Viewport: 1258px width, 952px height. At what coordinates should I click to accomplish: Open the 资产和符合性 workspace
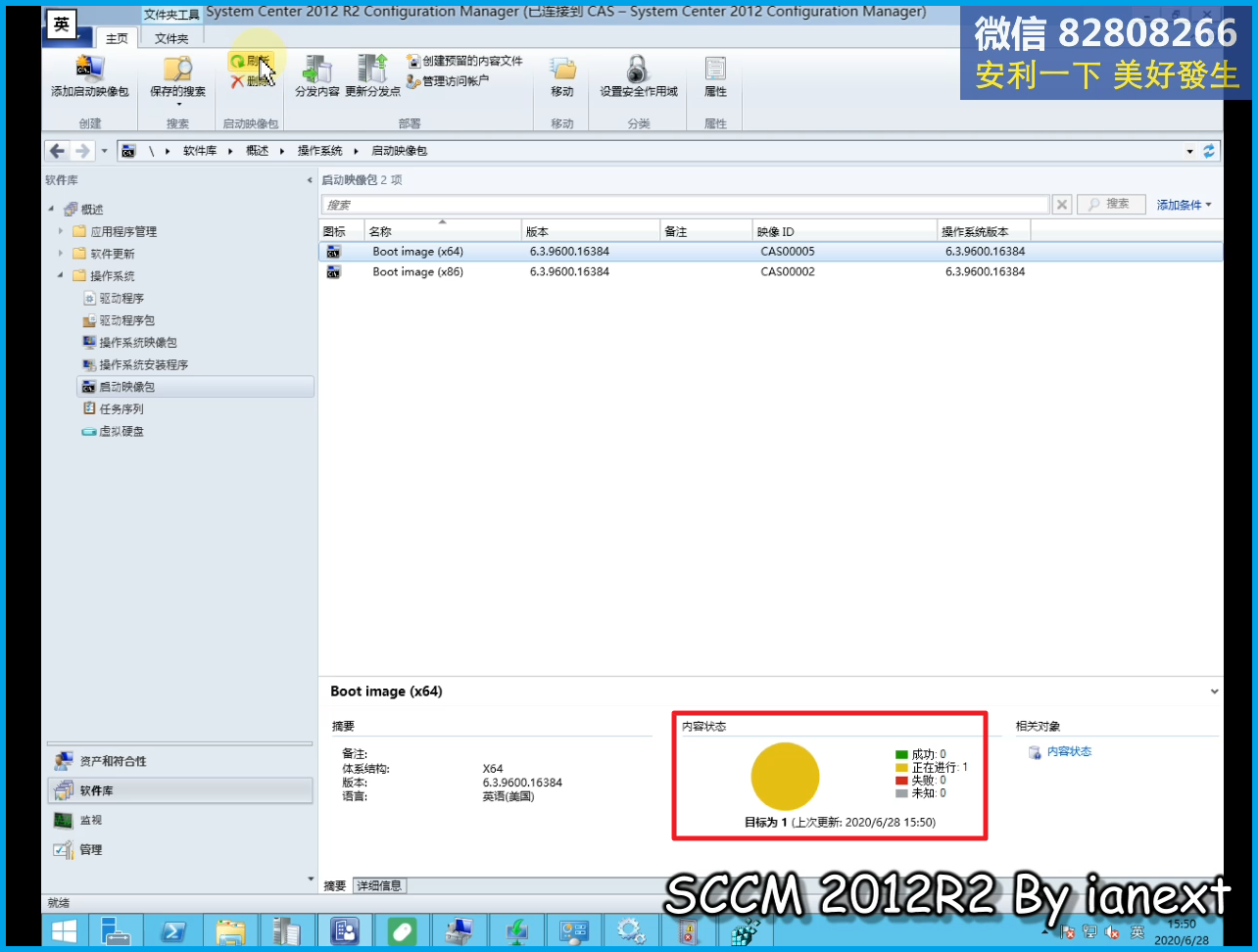pyautogui.click(x=180, y=761)
